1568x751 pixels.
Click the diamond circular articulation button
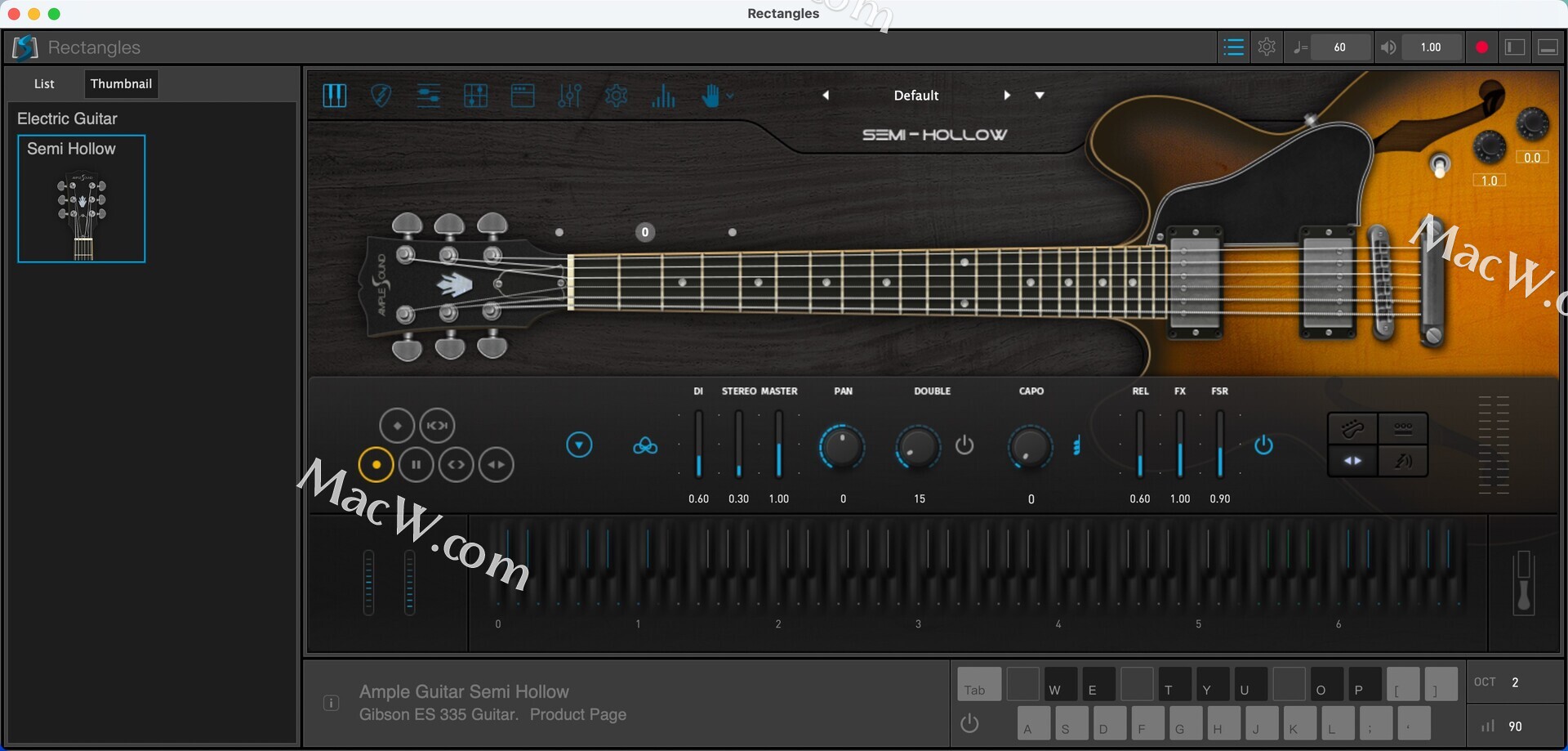pos(397,426)
